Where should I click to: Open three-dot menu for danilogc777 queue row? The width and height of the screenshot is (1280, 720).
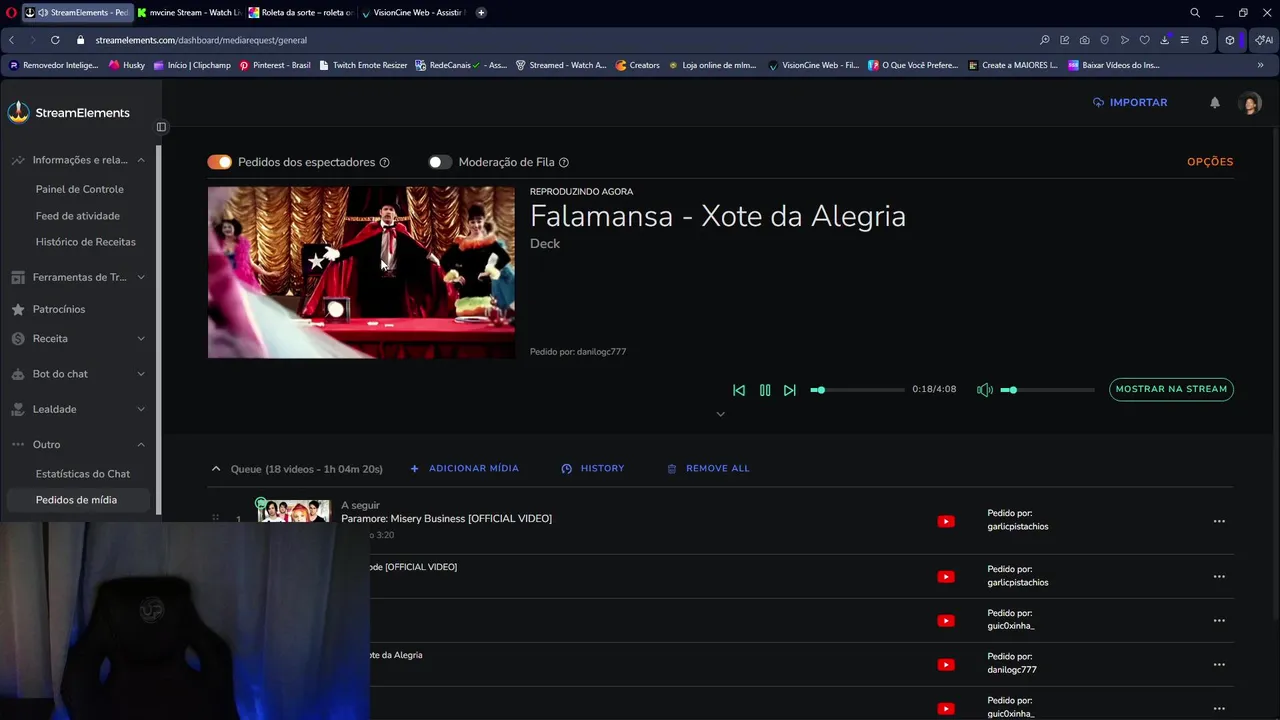pyautogui.click(x=1219, y=664)
